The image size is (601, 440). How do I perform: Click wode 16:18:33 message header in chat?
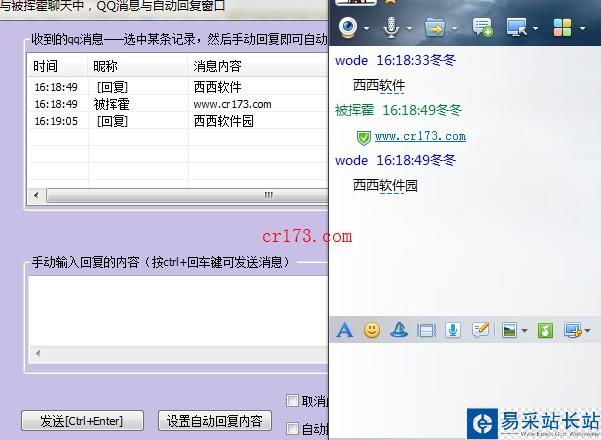395,60
